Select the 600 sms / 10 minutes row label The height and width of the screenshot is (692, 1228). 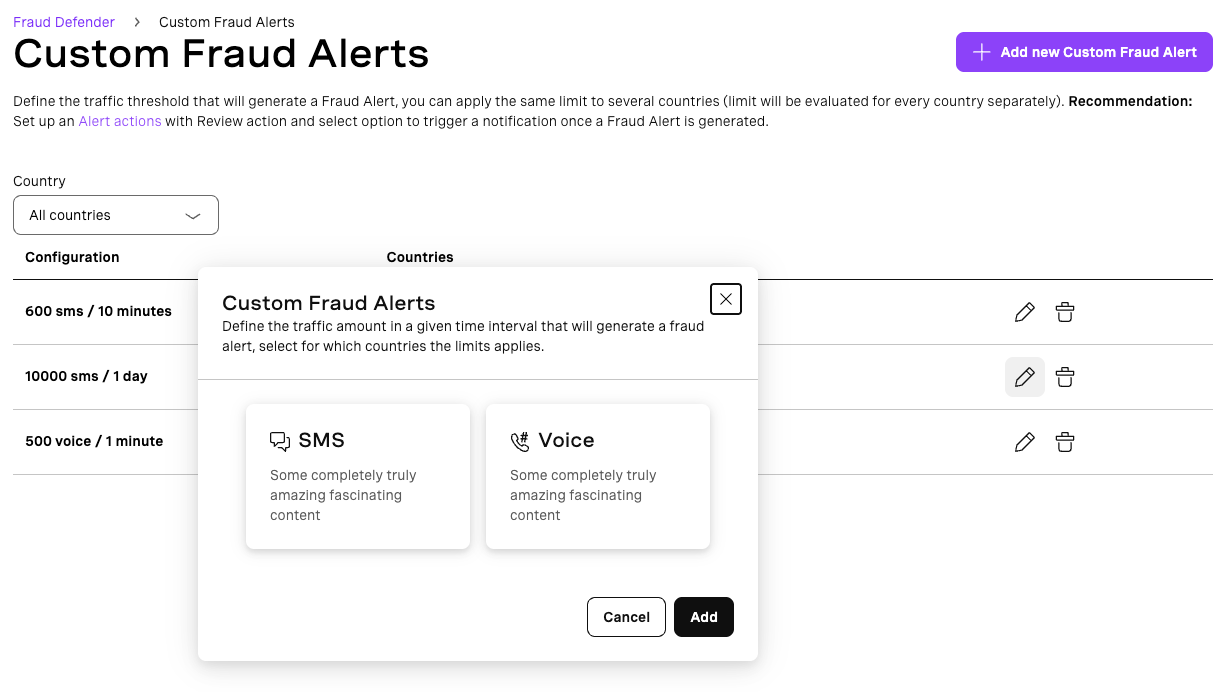(98, 311)
